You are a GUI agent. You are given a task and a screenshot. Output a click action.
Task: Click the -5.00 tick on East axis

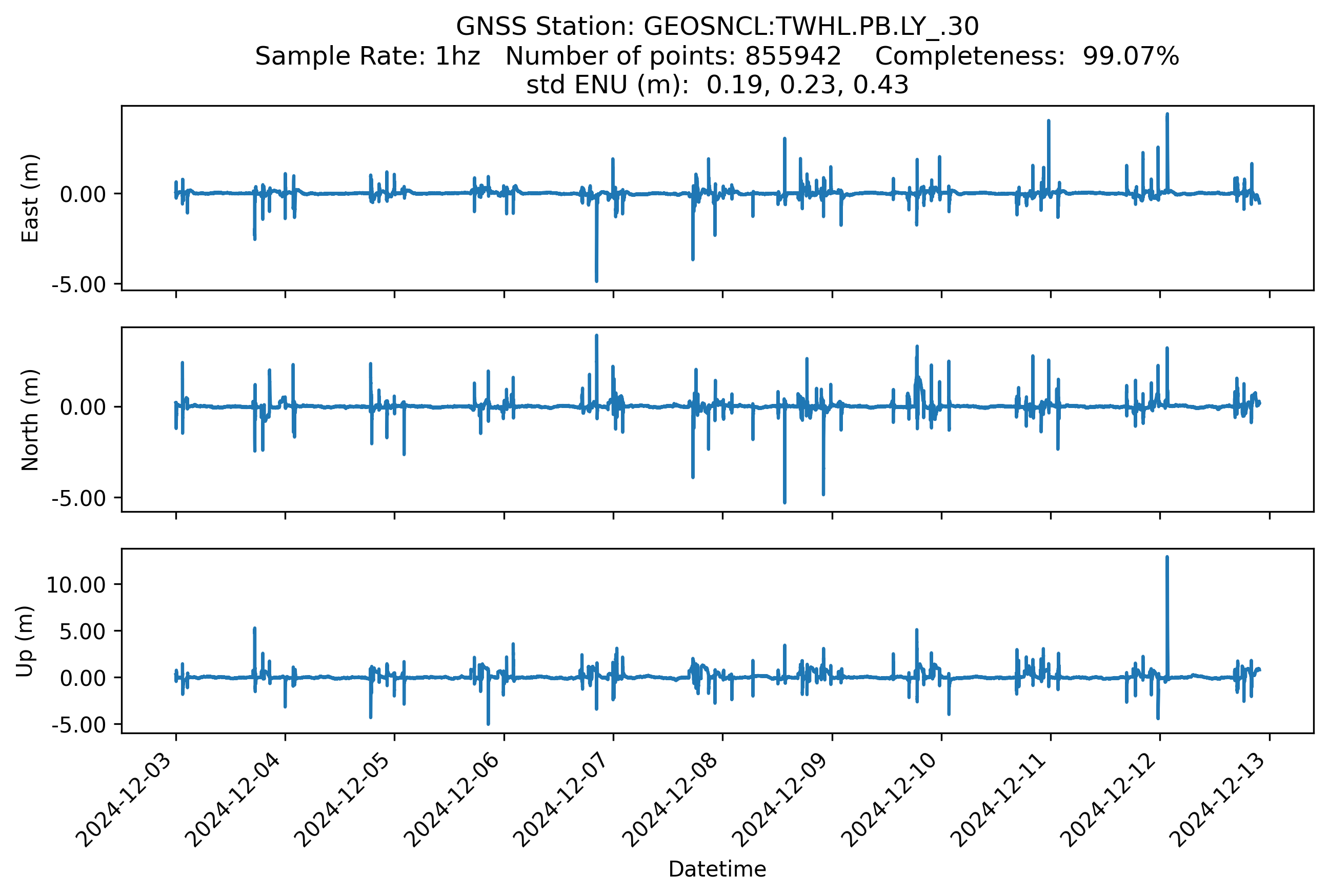[79, 284]
